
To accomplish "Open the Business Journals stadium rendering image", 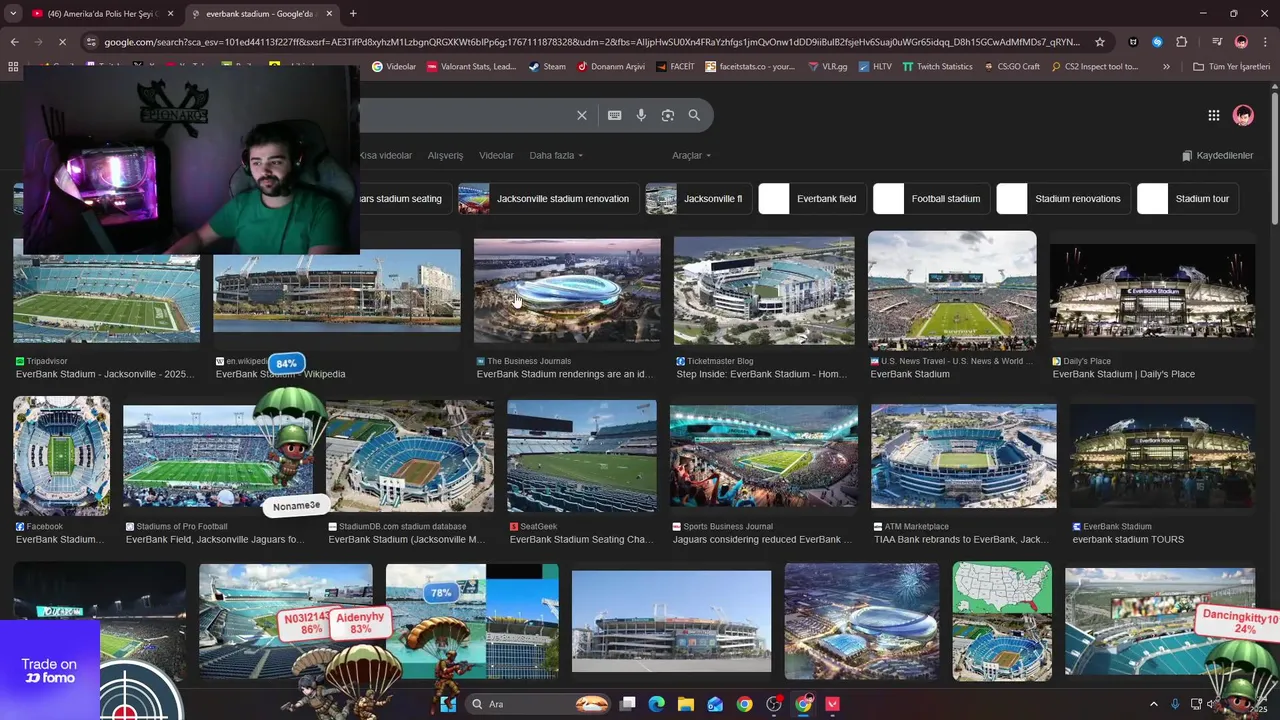I will 567,290.
